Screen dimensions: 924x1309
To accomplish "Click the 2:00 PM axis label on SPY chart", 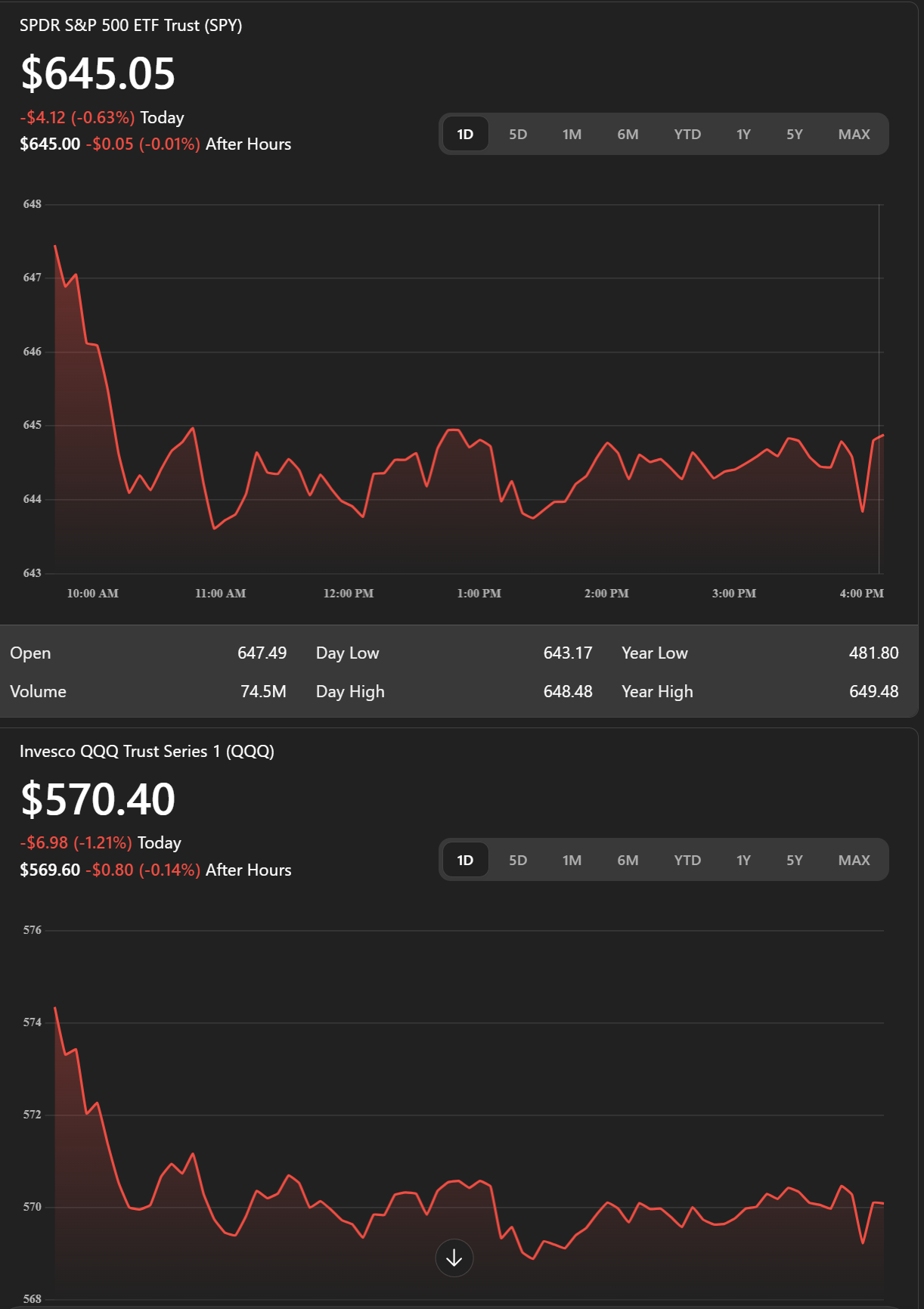I will tap(606, 594).
